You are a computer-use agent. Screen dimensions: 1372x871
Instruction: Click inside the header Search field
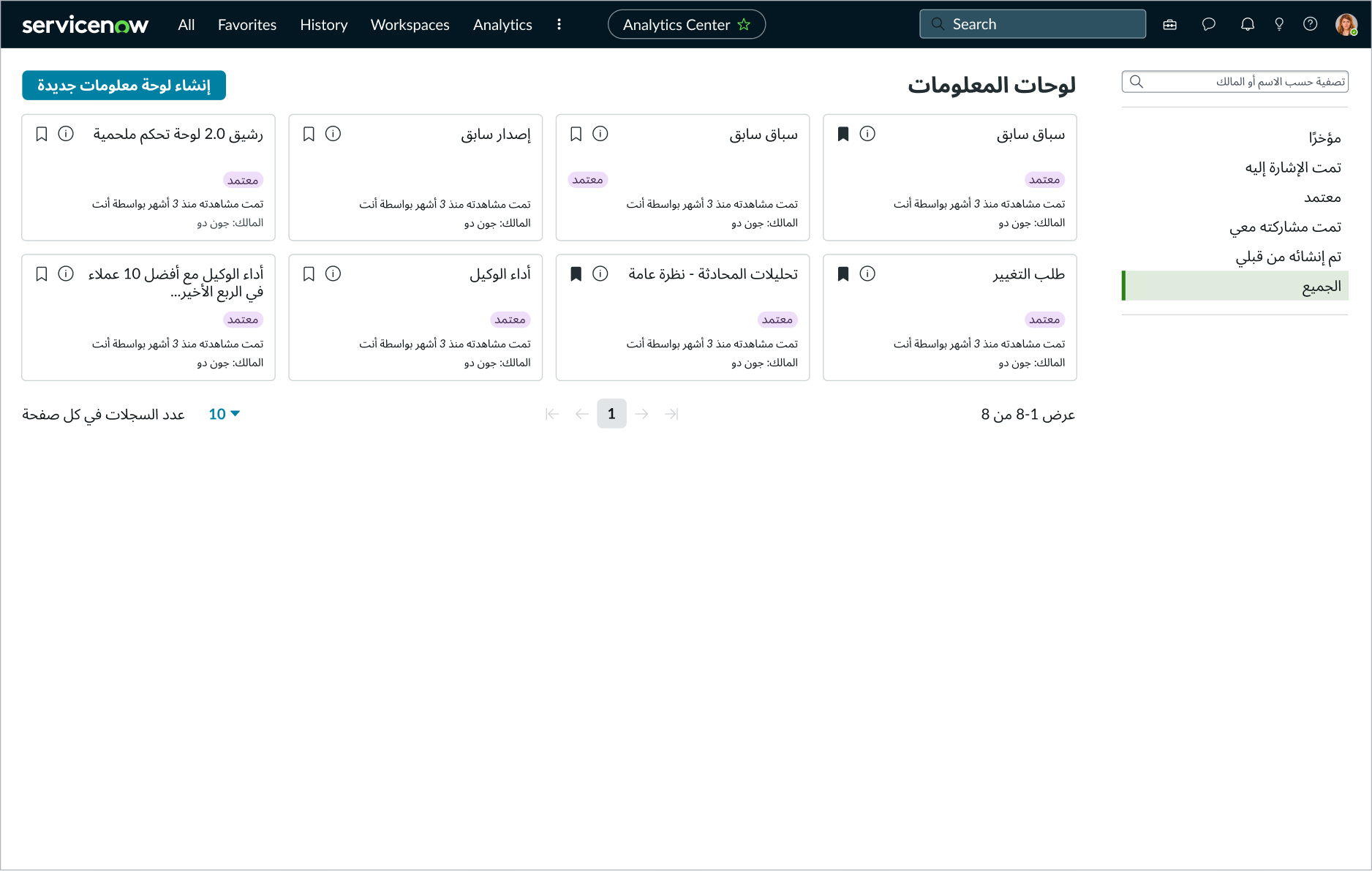(x=1031, y=23)
